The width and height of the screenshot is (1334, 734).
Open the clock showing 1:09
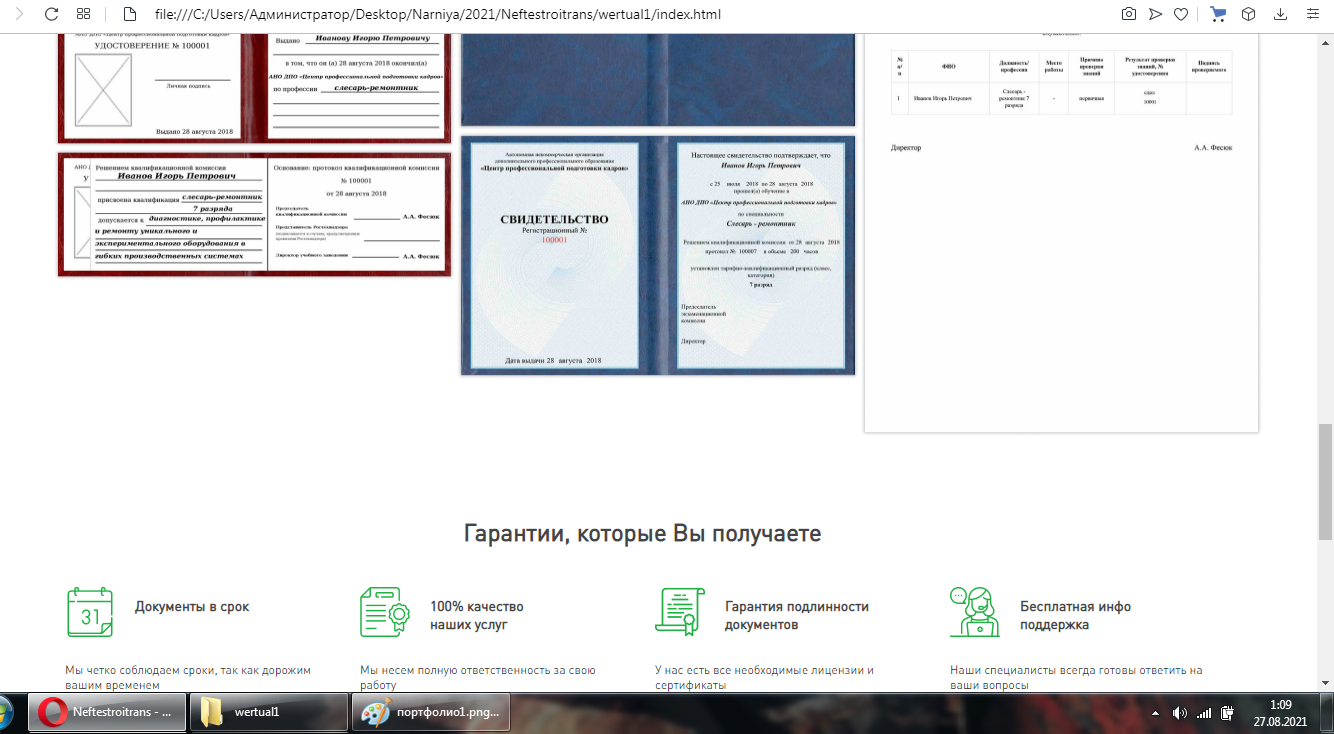[x=1279, y=714]
